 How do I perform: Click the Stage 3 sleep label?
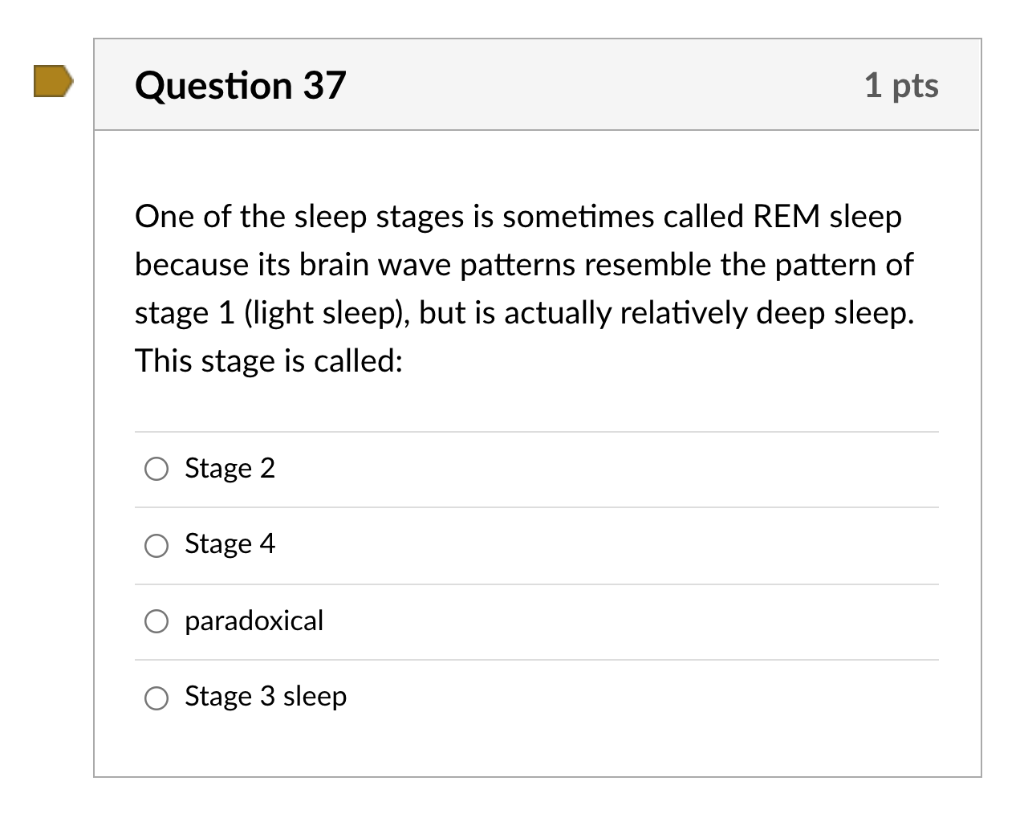[264, 696]
